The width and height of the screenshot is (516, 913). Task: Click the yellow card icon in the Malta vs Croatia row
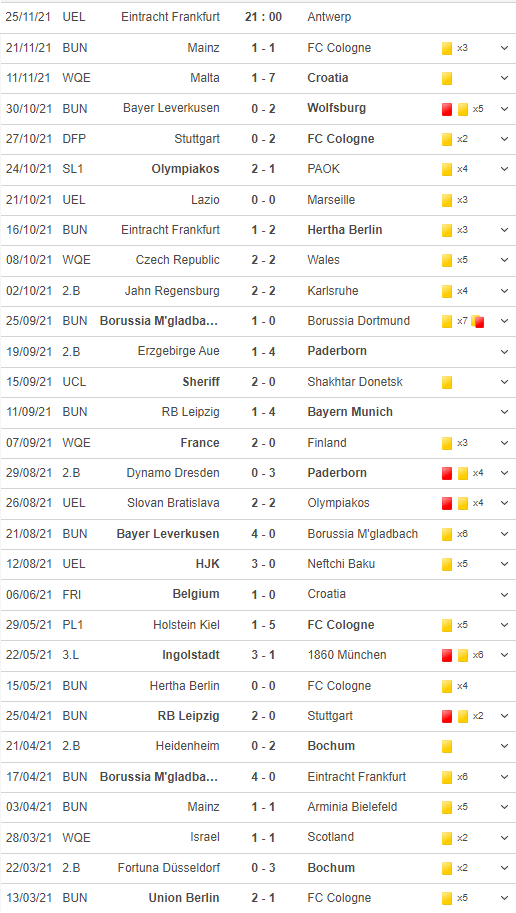(447, 78)
